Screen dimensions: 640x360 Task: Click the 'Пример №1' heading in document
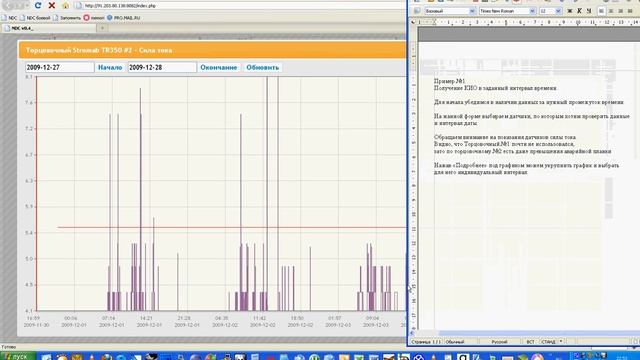pyautogui.click(x=450, y=81)
